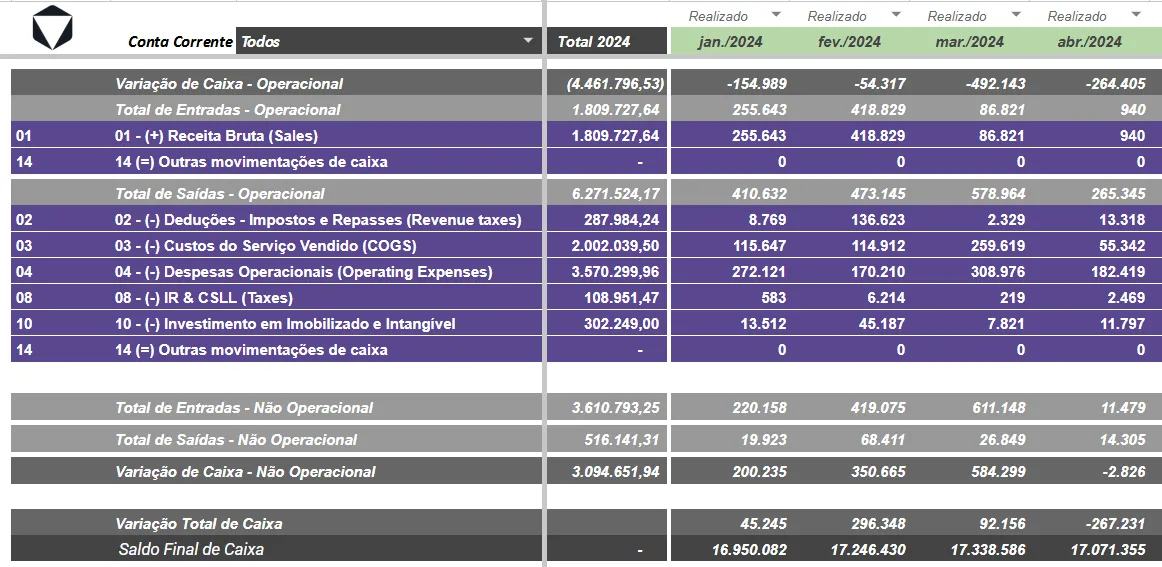Select the Total 2024 column header
This screenshot has height=567, width=1162.
pos(607,42)
